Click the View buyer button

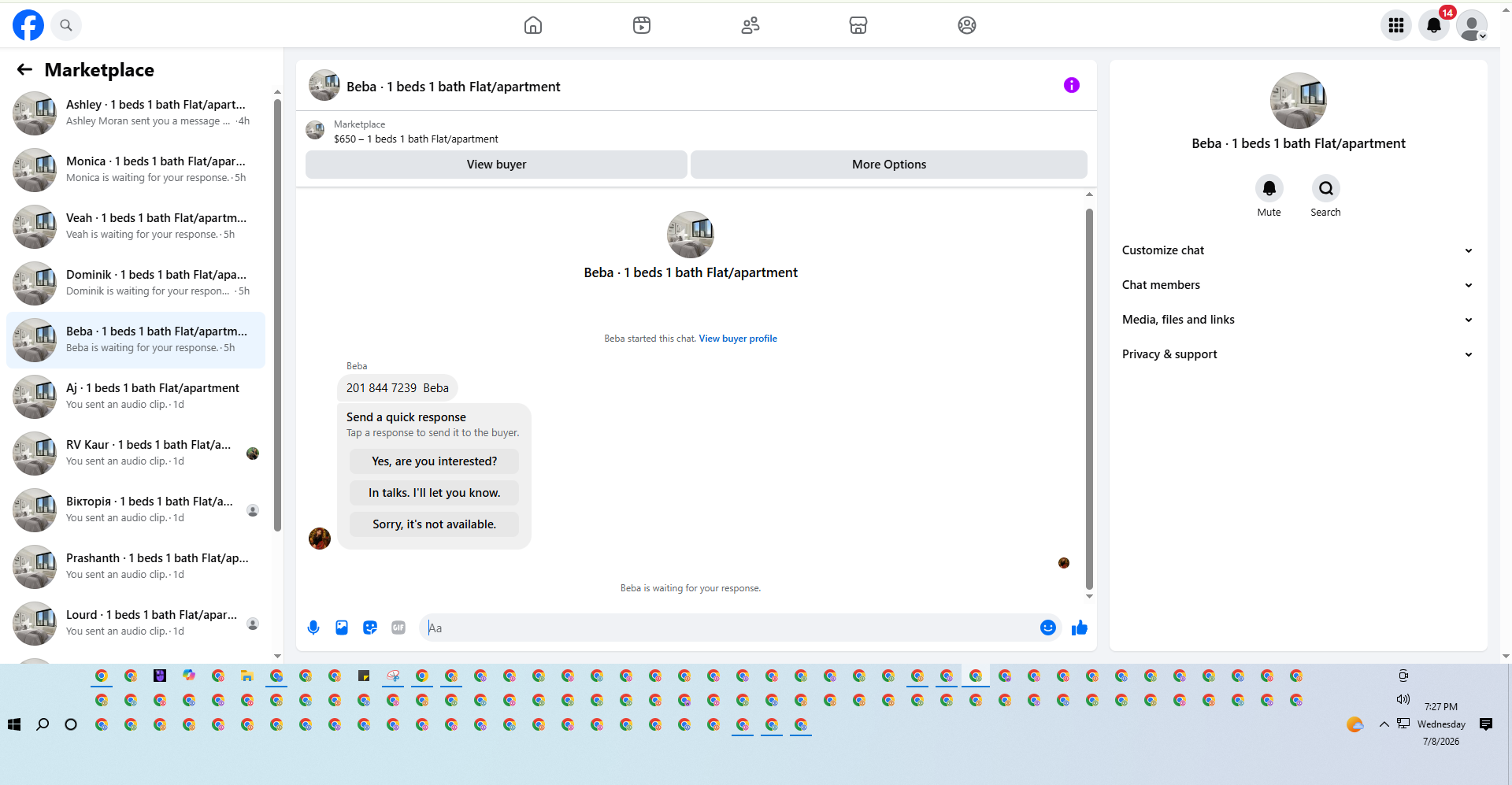(x=496, y=165)
